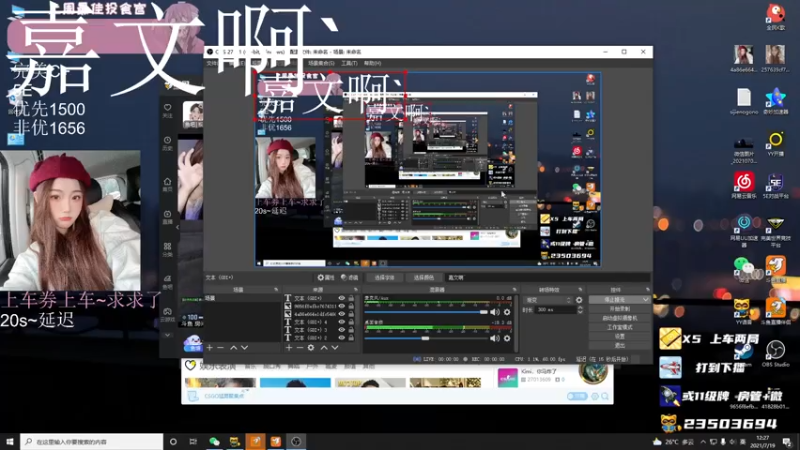
Task: Hide the 文本 (GDI+) 3 source
Action: coord(341,330)
